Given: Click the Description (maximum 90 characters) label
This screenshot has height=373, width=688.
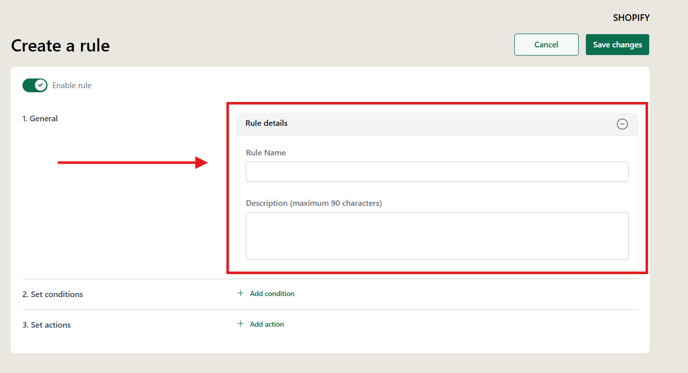Looking at the screenshot, I should [314, 203].
